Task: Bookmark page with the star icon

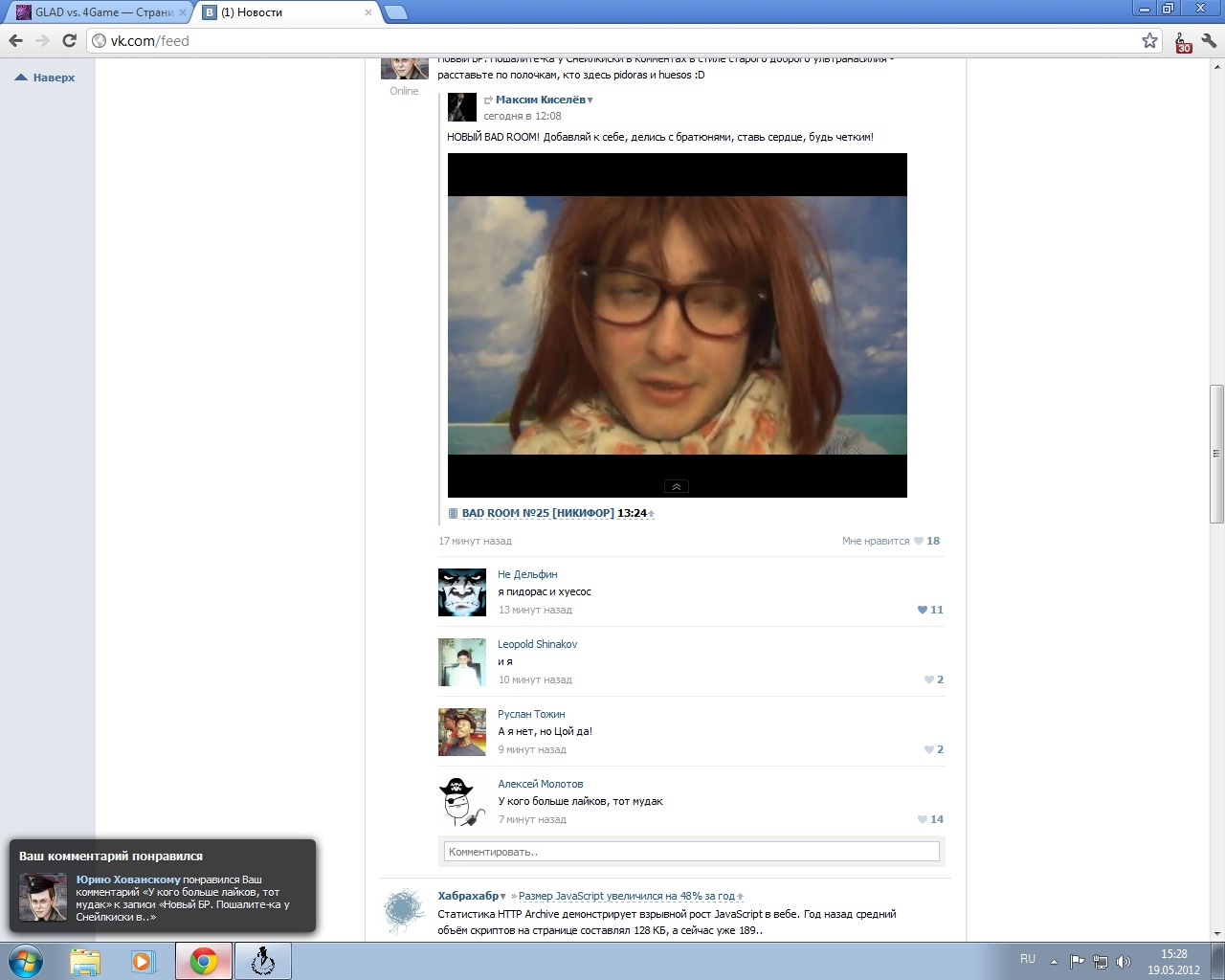Action: click(1149, 40)
